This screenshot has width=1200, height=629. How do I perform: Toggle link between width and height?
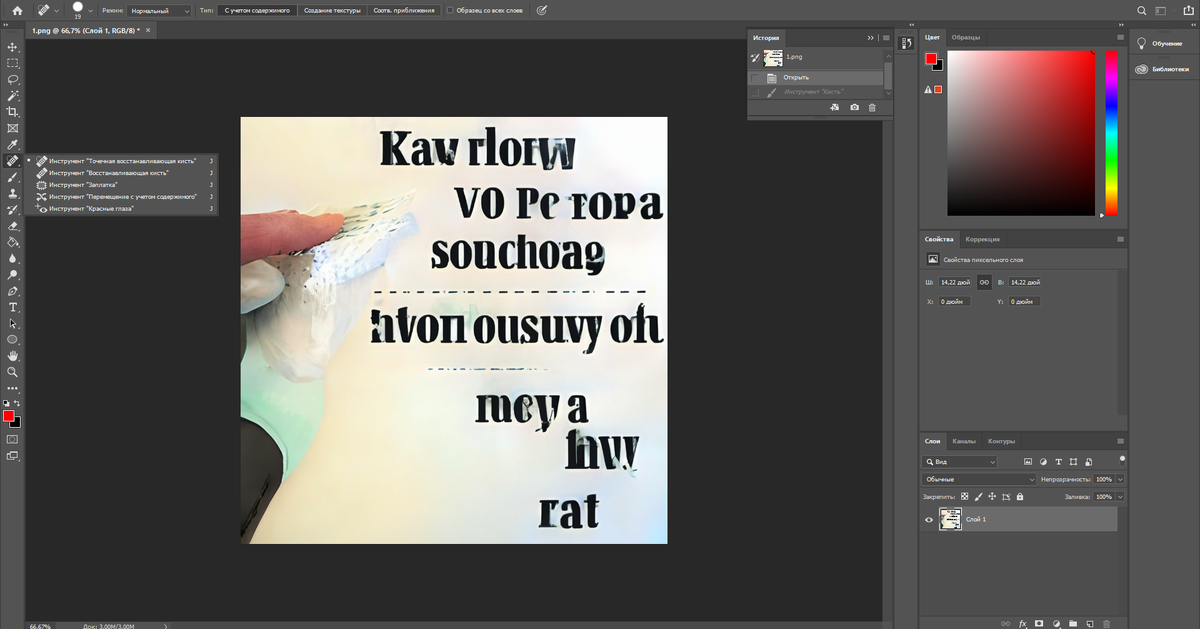click(985, 282)
